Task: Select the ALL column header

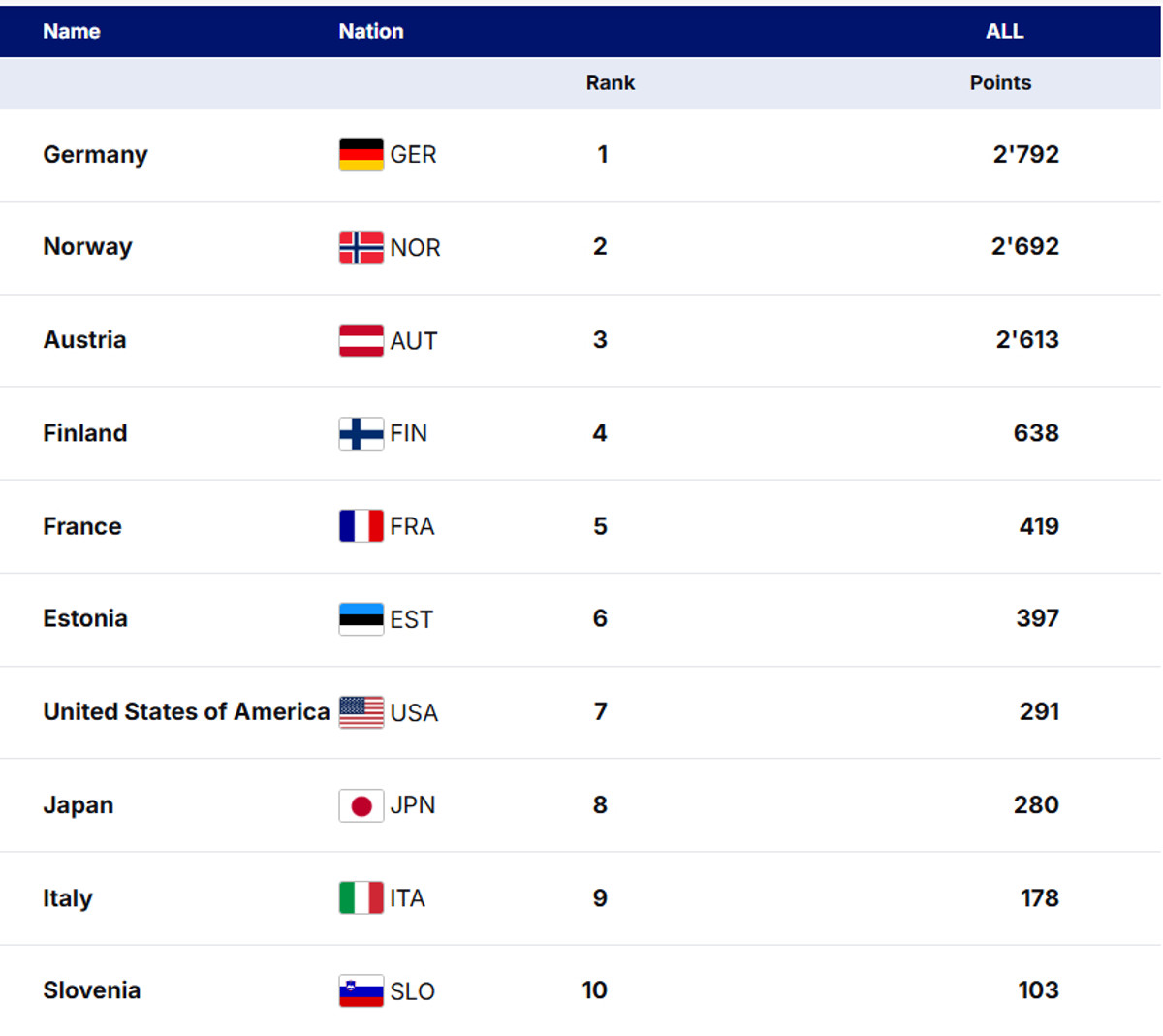Action: [x=1004, y=31]
